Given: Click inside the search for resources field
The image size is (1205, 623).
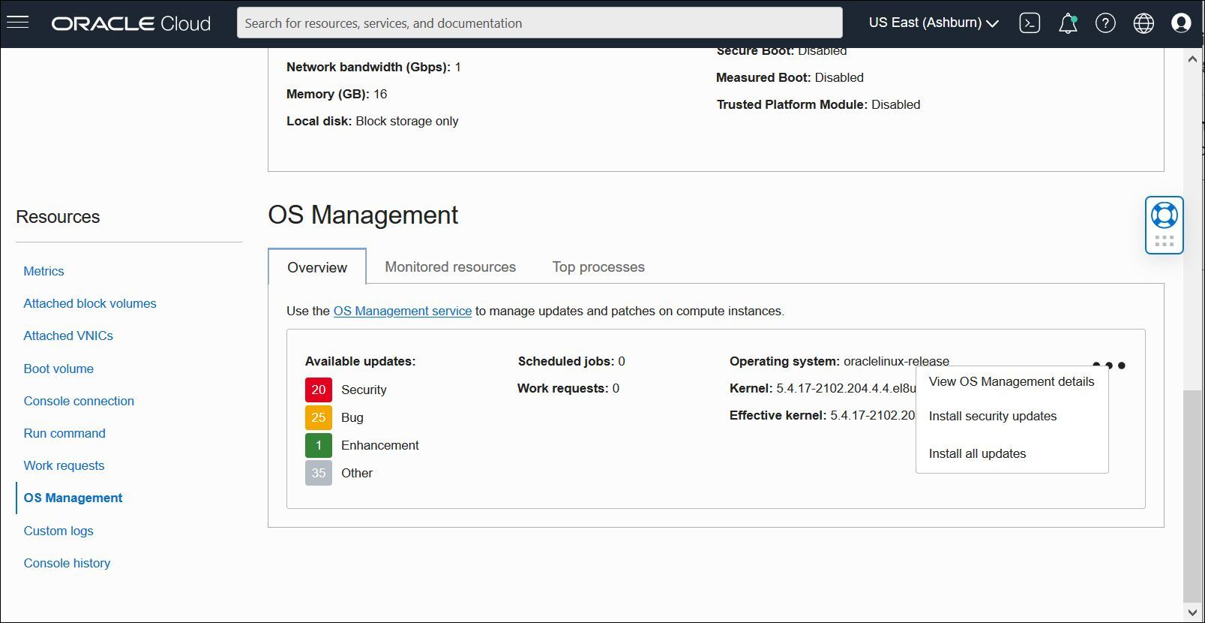Looking at the screenshot, I should (x=539, y=22).
